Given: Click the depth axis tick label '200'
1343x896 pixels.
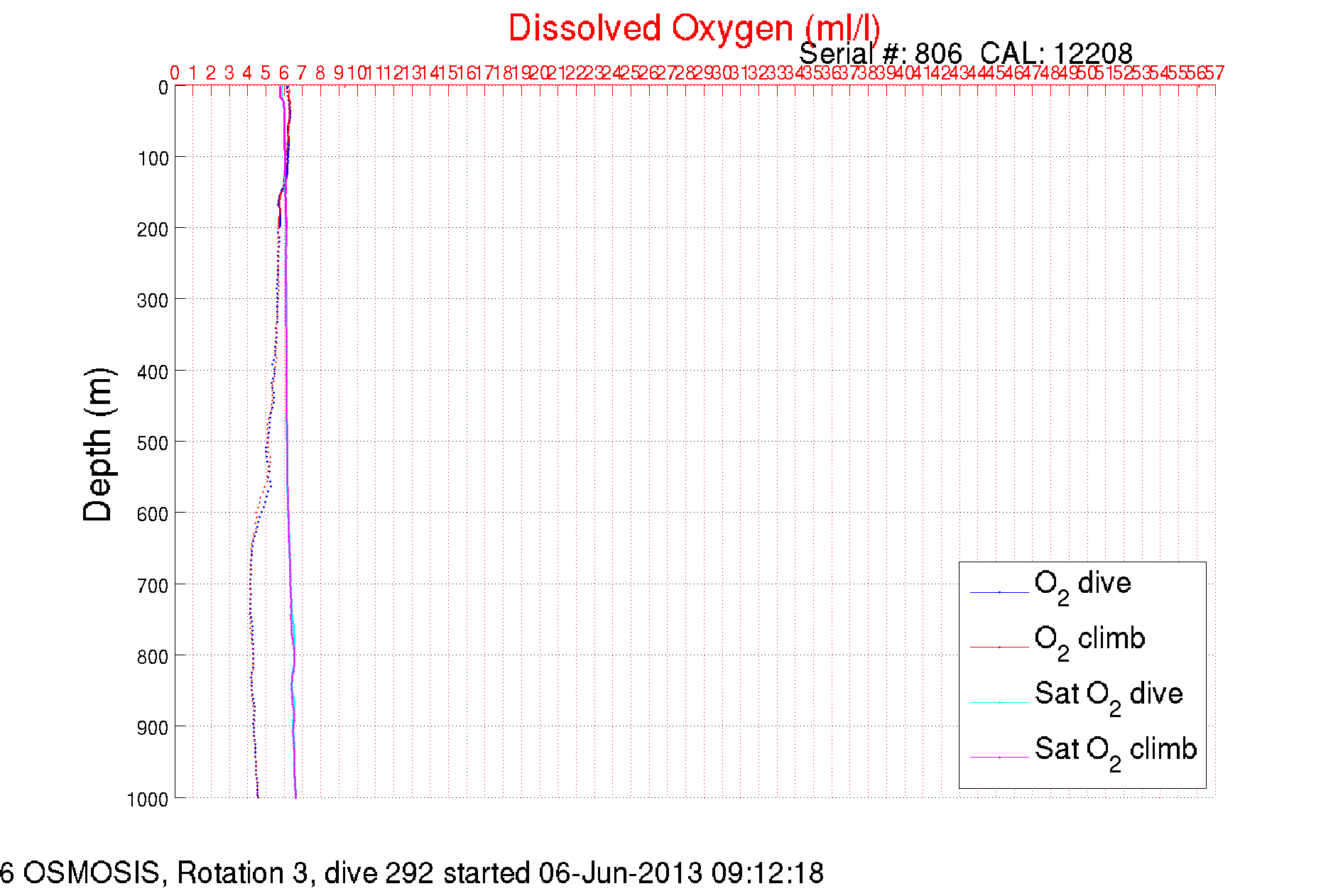Looking at the screenshot, I should click(x=153, y=229).
